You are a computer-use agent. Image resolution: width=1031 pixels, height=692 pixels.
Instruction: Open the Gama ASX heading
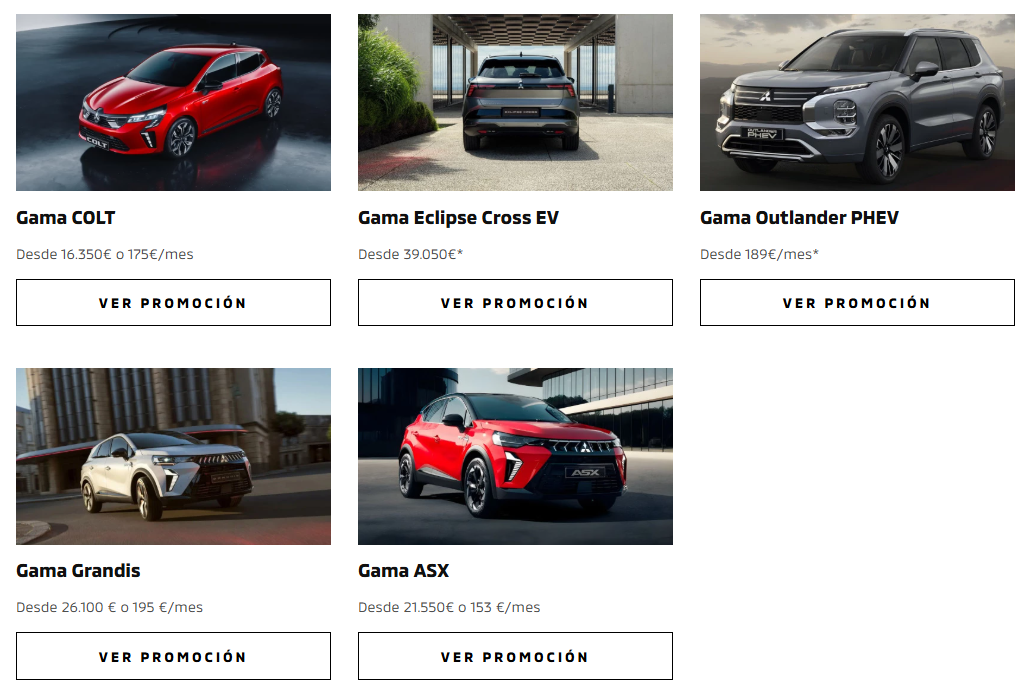tap(404, 571)
